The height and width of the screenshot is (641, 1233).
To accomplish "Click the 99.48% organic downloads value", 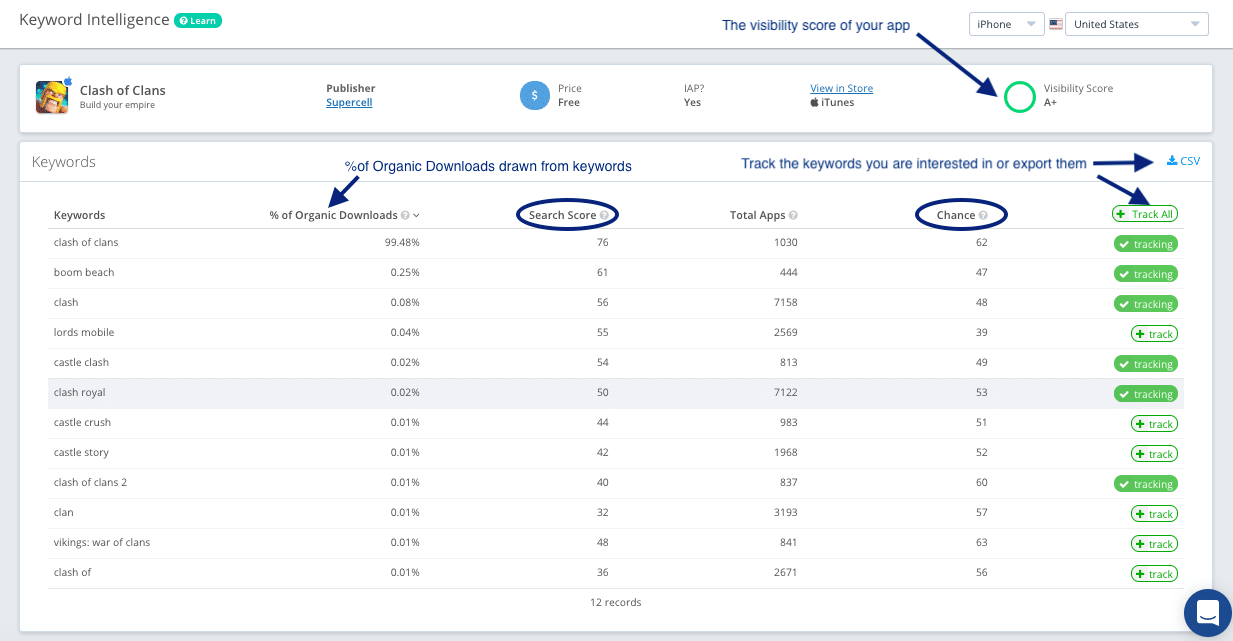I will [x=402, y=242].
